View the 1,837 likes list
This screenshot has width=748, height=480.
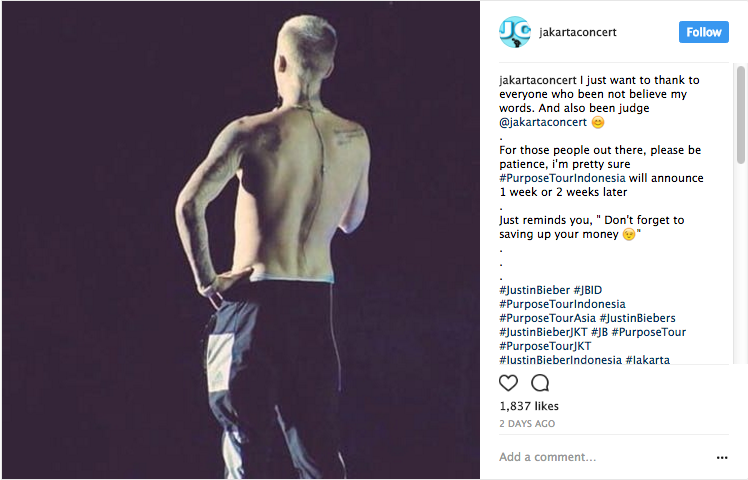tap(529, 406)
